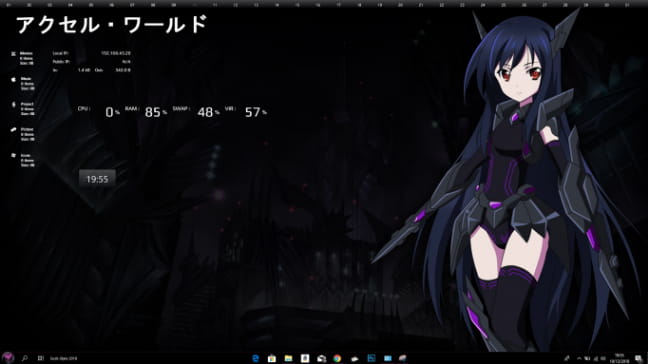
Task: Open the first sidebar folder launcher icon
Action: (13, 54)
